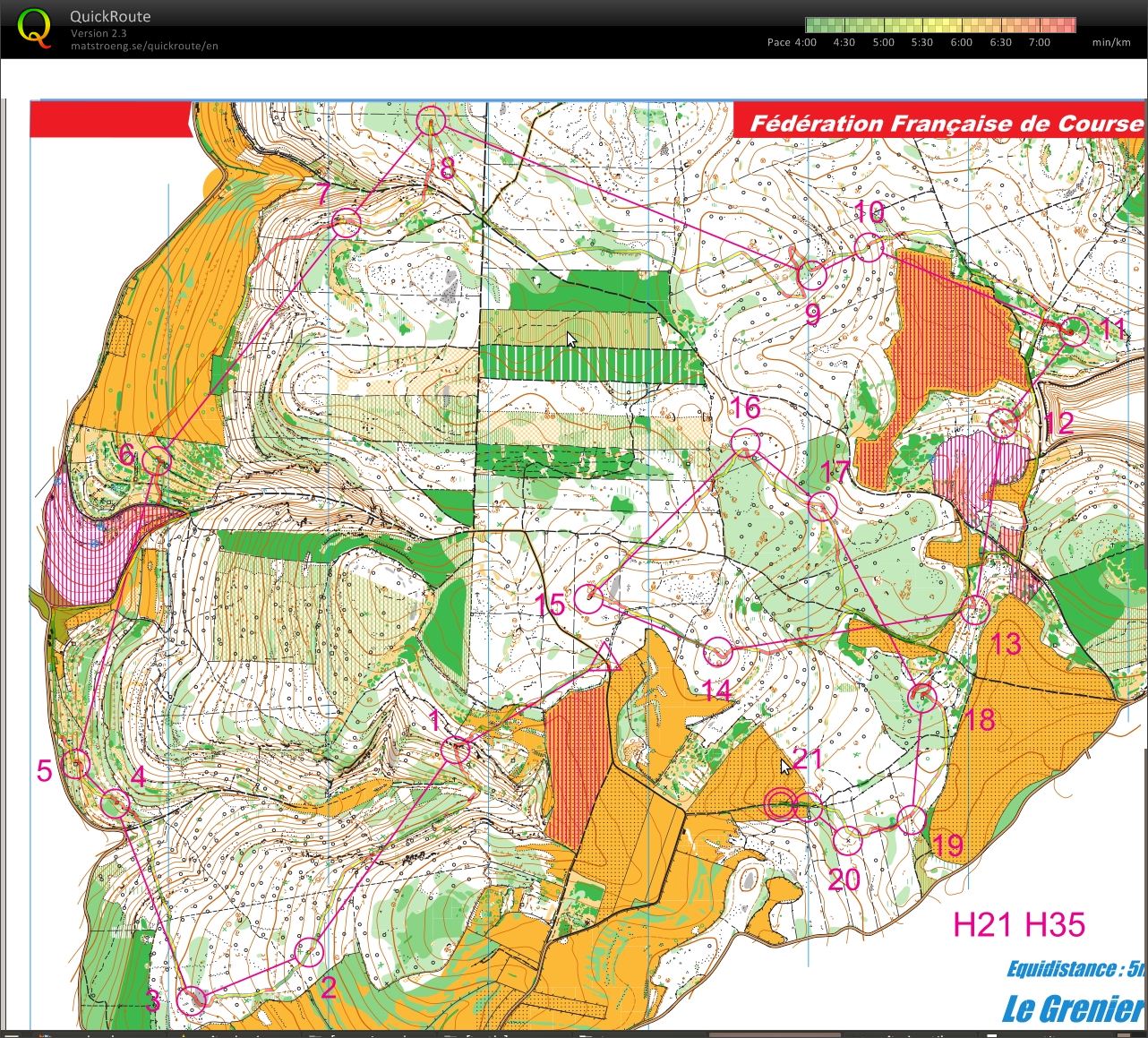Click the Version 2.3 label
The width and height of the screenshot is (1148, 1038).
(x=99, y=34)
